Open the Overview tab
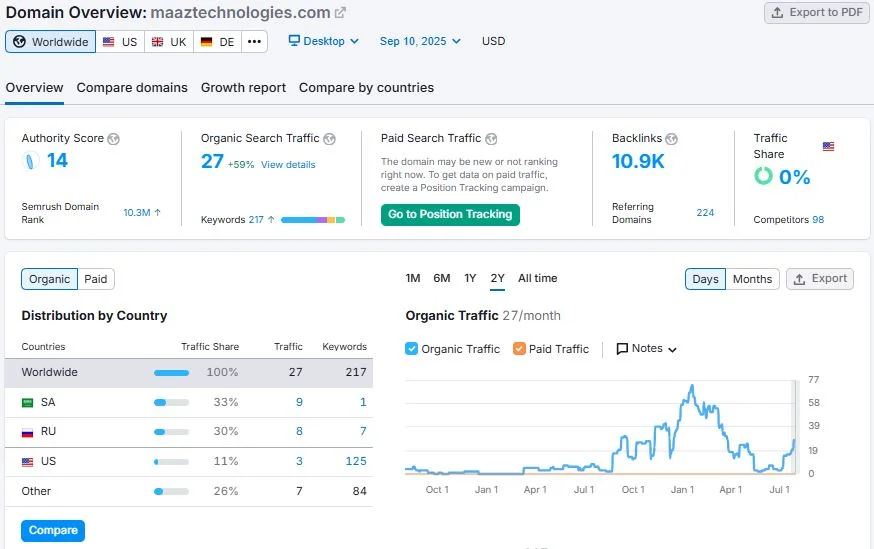Image resolution: width=874 pixels, height=549 pixels. 35,88
